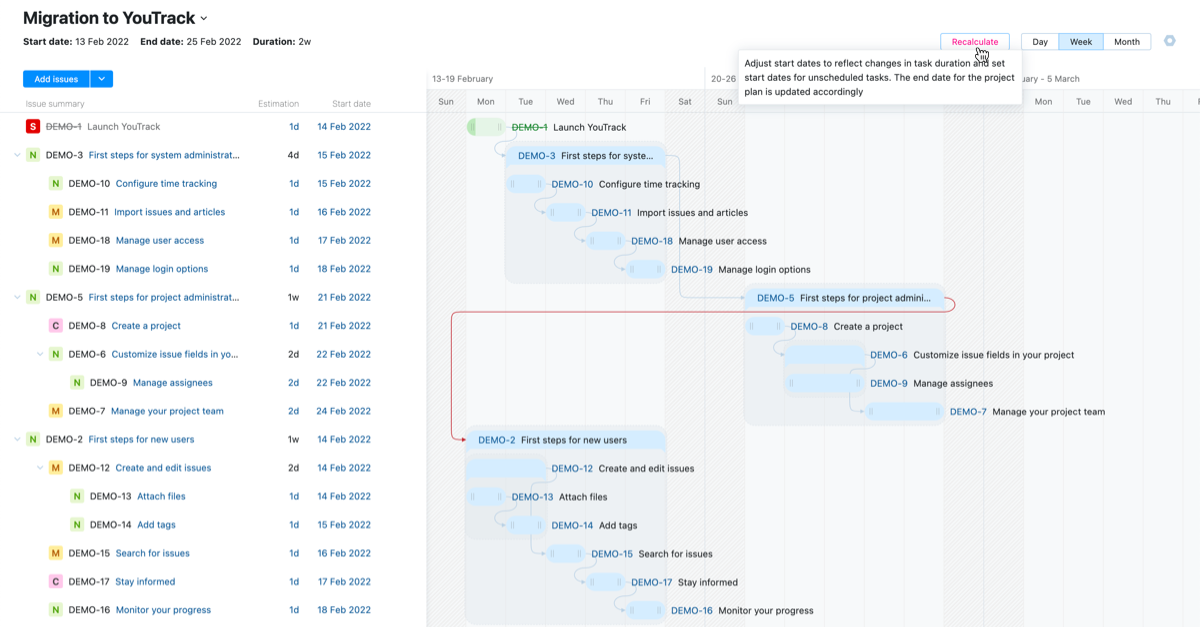Click the N priority icon for DEMO-16
The image size is (1200, 627).
(x=56, y=610)
